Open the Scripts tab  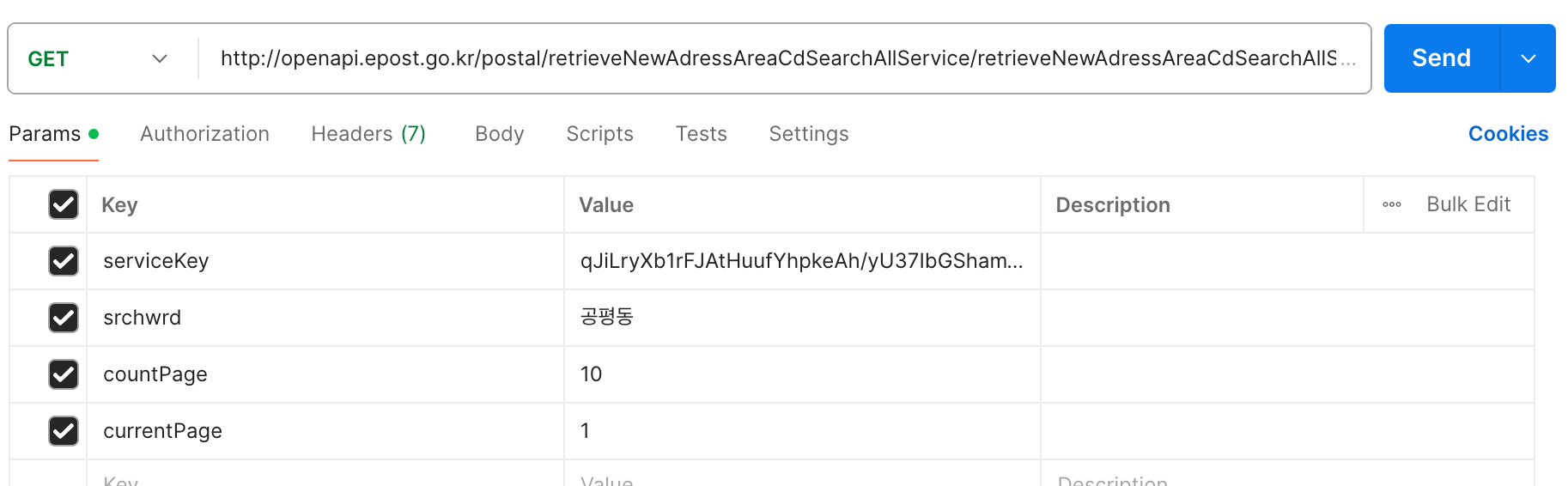[x=599, y=134]
